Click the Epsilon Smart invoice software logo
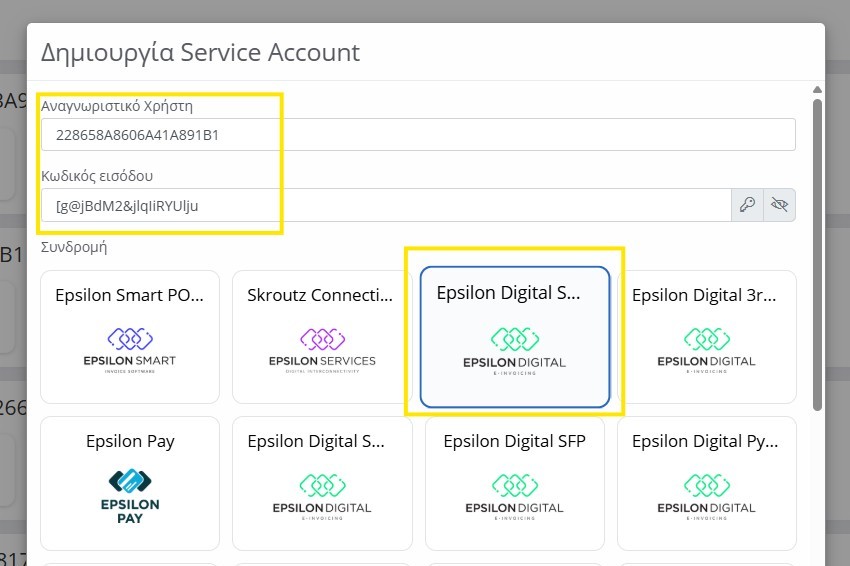The width and height of the screenshot is (850, 566). tap(129, 346)
